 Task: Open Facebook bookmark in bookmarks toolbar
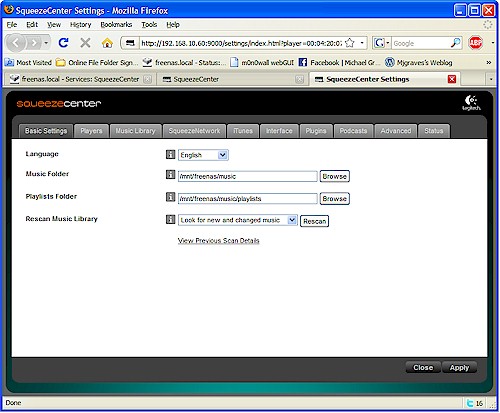(339, 62)
